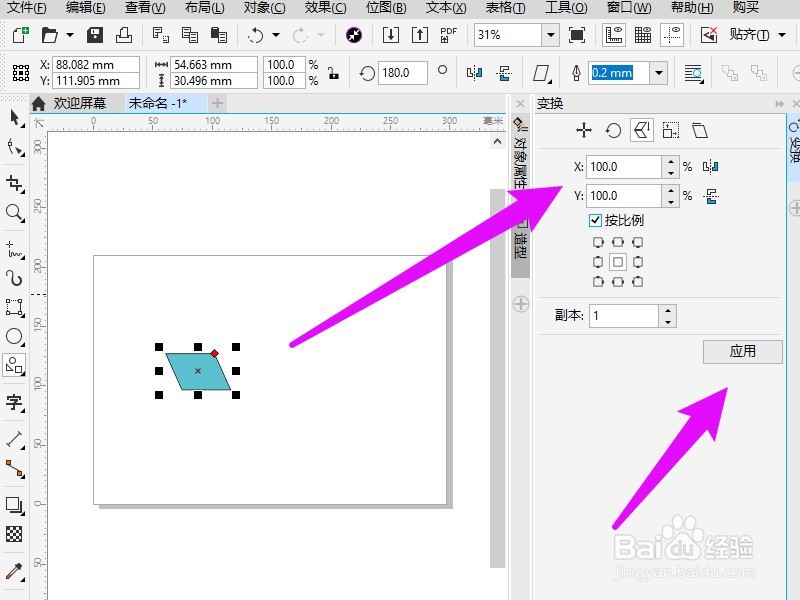Image resolution: width=800 pixels, height=600 pixels.
Task: Open the Size tab in Transform docker
Action: 671,131
